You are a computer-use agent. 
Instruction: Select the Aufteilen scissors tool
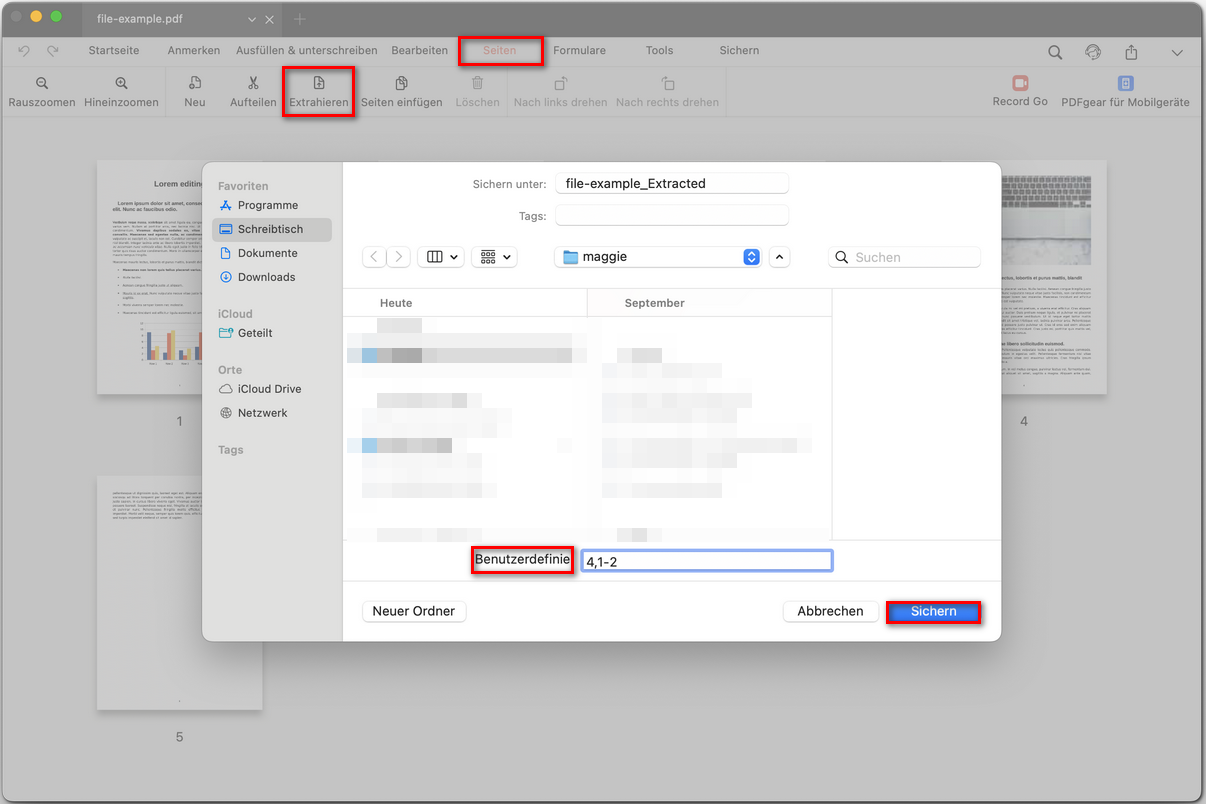pos(253,84)
